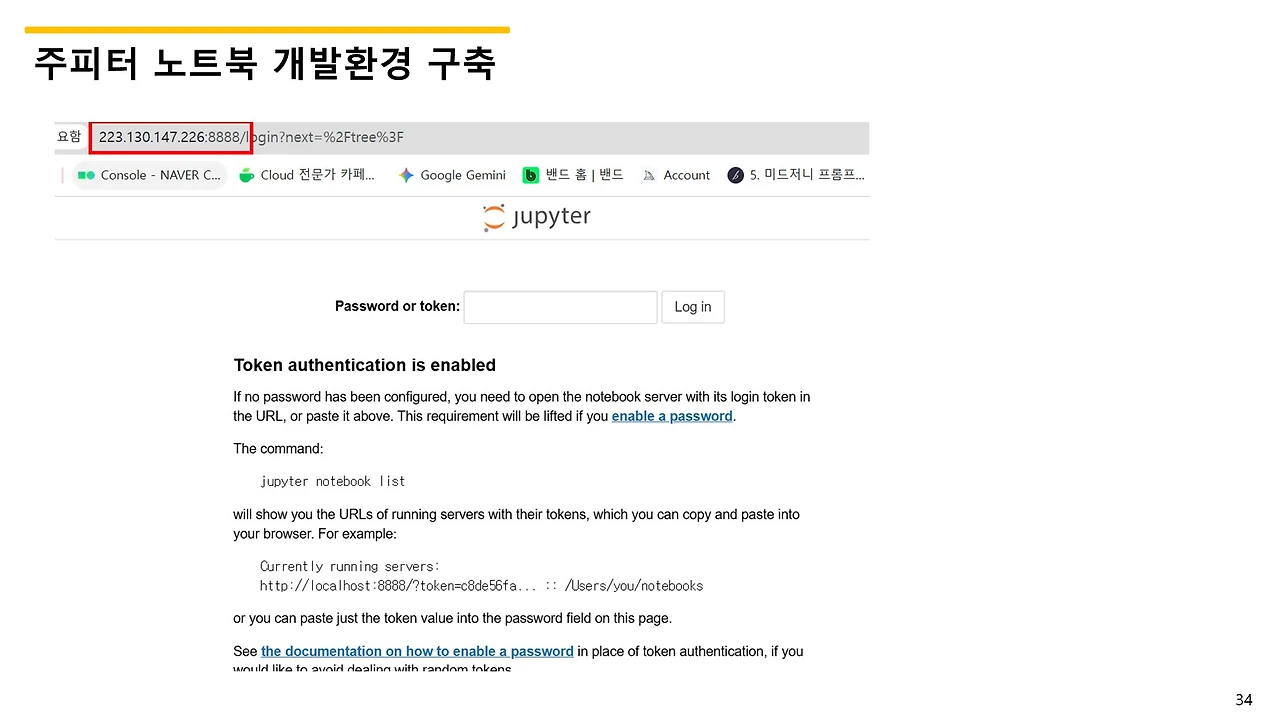Click the Account bookmark icon
Screen dimensions: 1280x720
(648, 174)
